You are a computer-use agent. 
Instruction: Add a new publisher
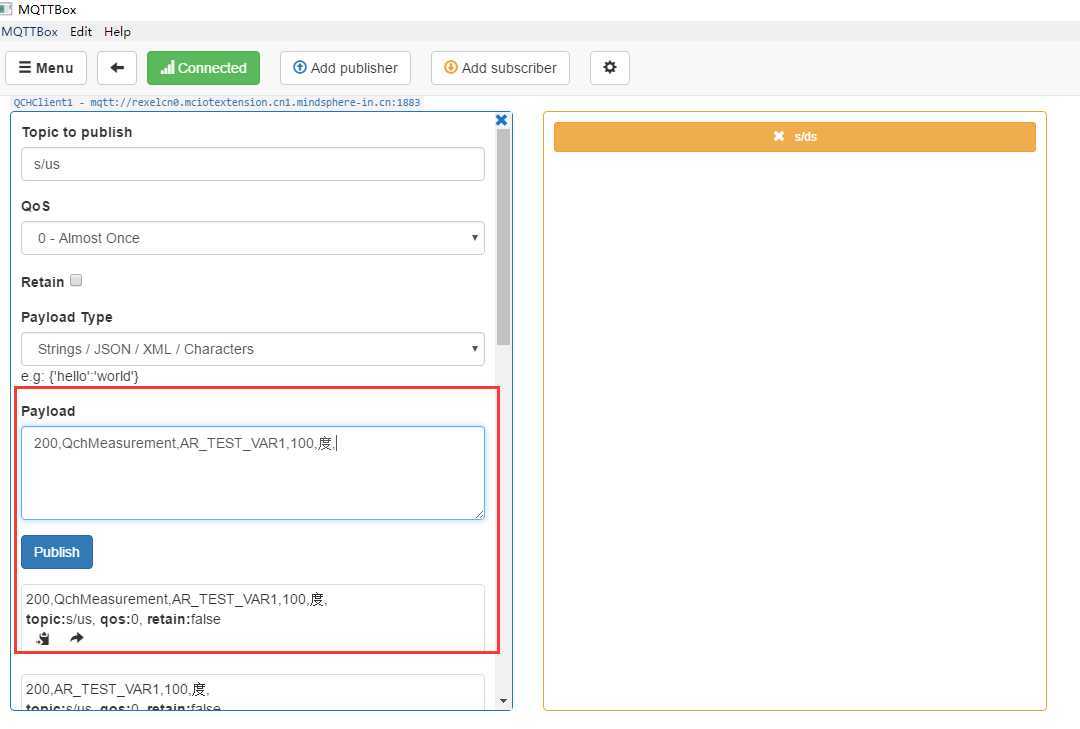pos(345,68)
